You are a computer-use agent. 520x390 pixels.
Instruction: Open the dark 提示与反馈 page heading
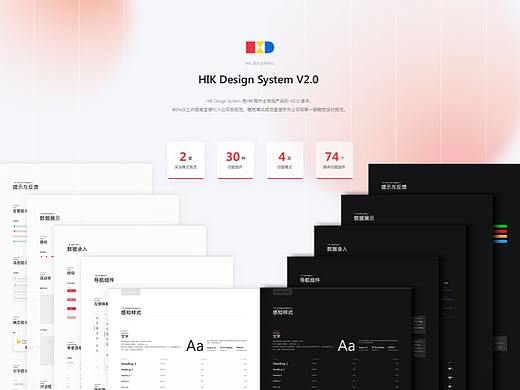pos(394,187)
